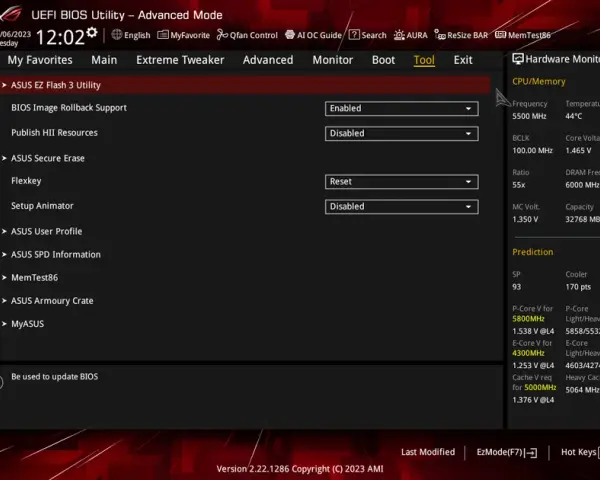Open Flexkey Reset dropdown
Screen dimensions: 600x480
pyautogui.click(x=401, y=182)
